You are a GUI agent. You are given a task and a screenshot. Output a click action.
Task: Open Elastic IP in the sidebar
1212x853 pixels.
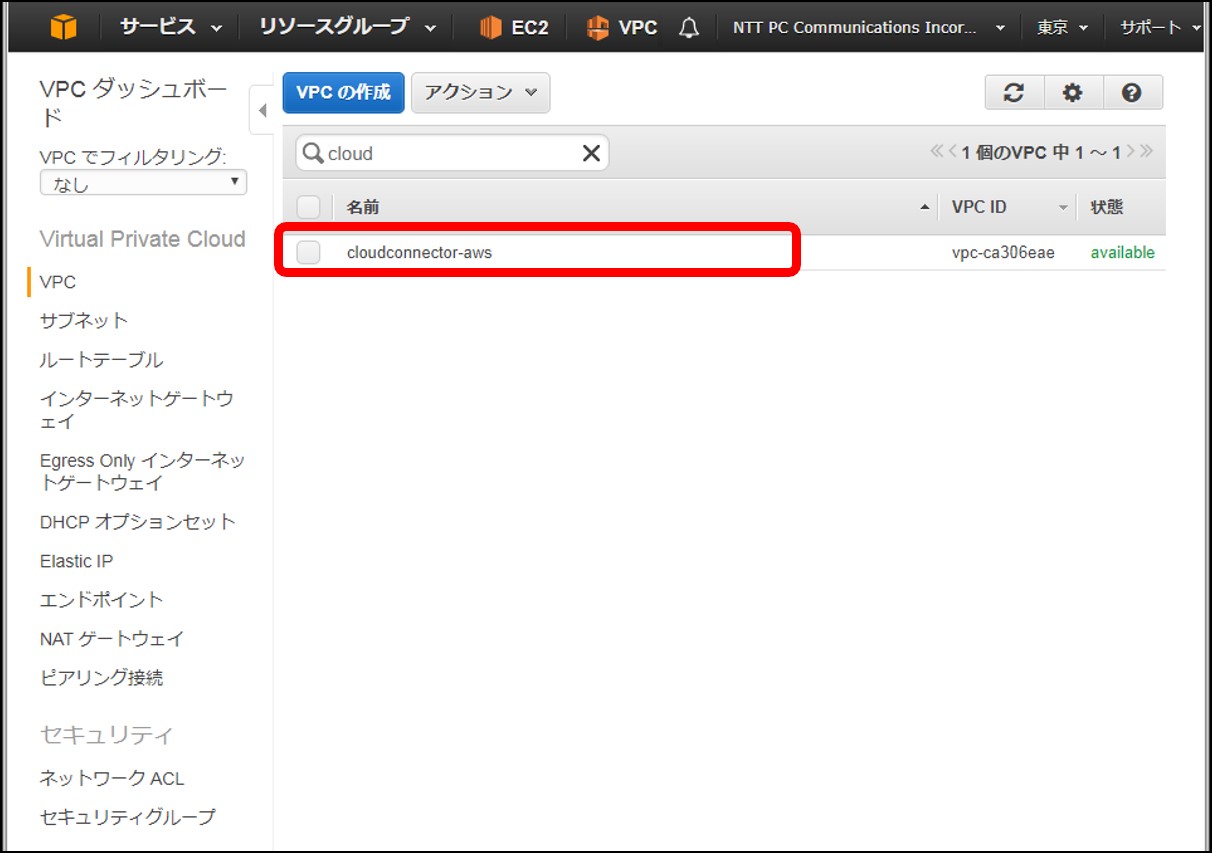(76, 561)
